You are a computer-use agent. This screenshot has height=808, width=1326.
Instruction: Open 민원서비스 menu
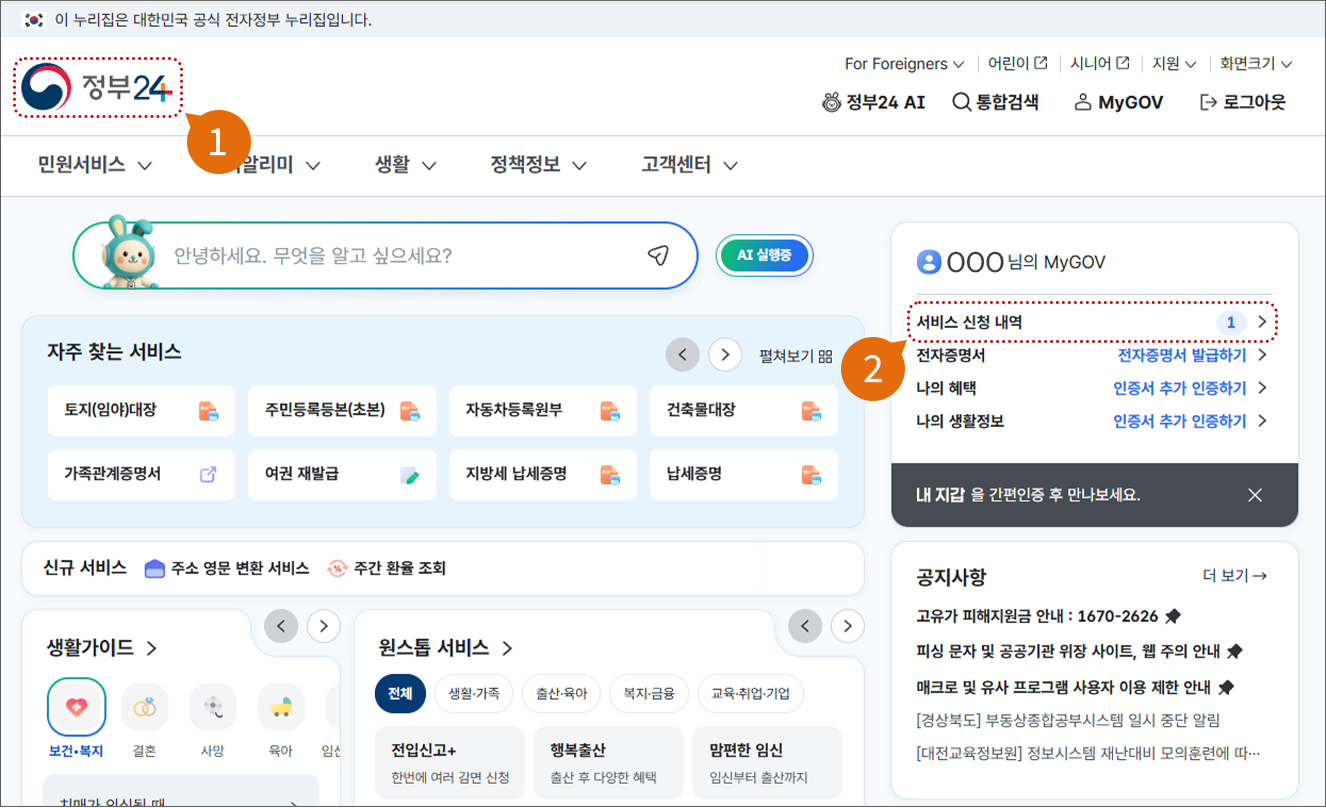click(x=95, y=165)
